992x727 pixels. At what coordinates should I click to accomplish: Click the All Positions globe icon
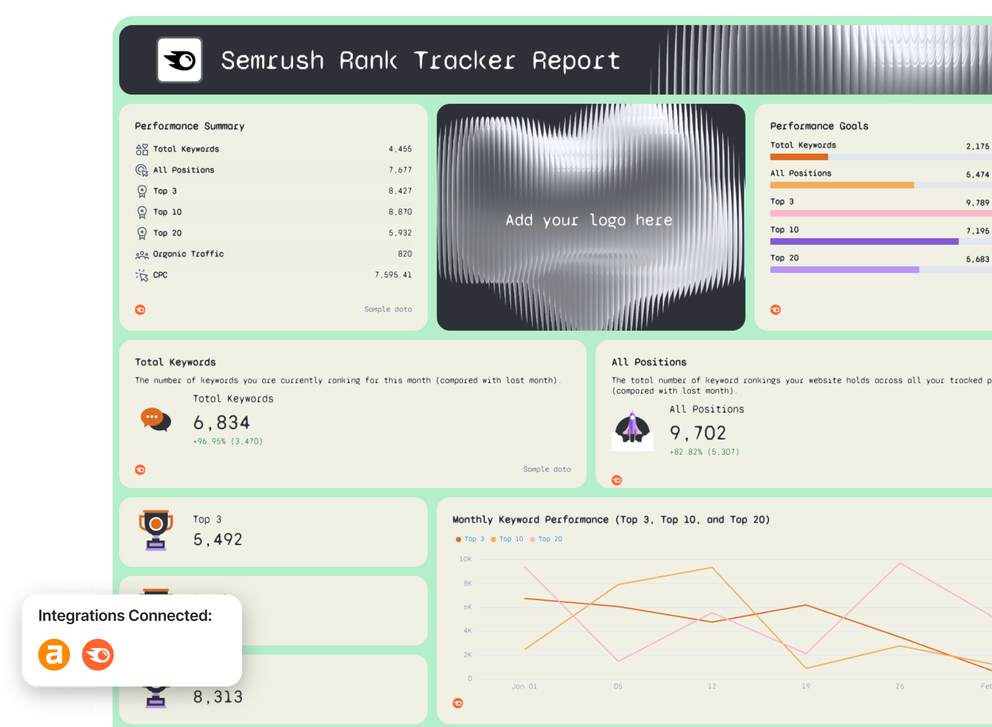click(x=141, y=169)
